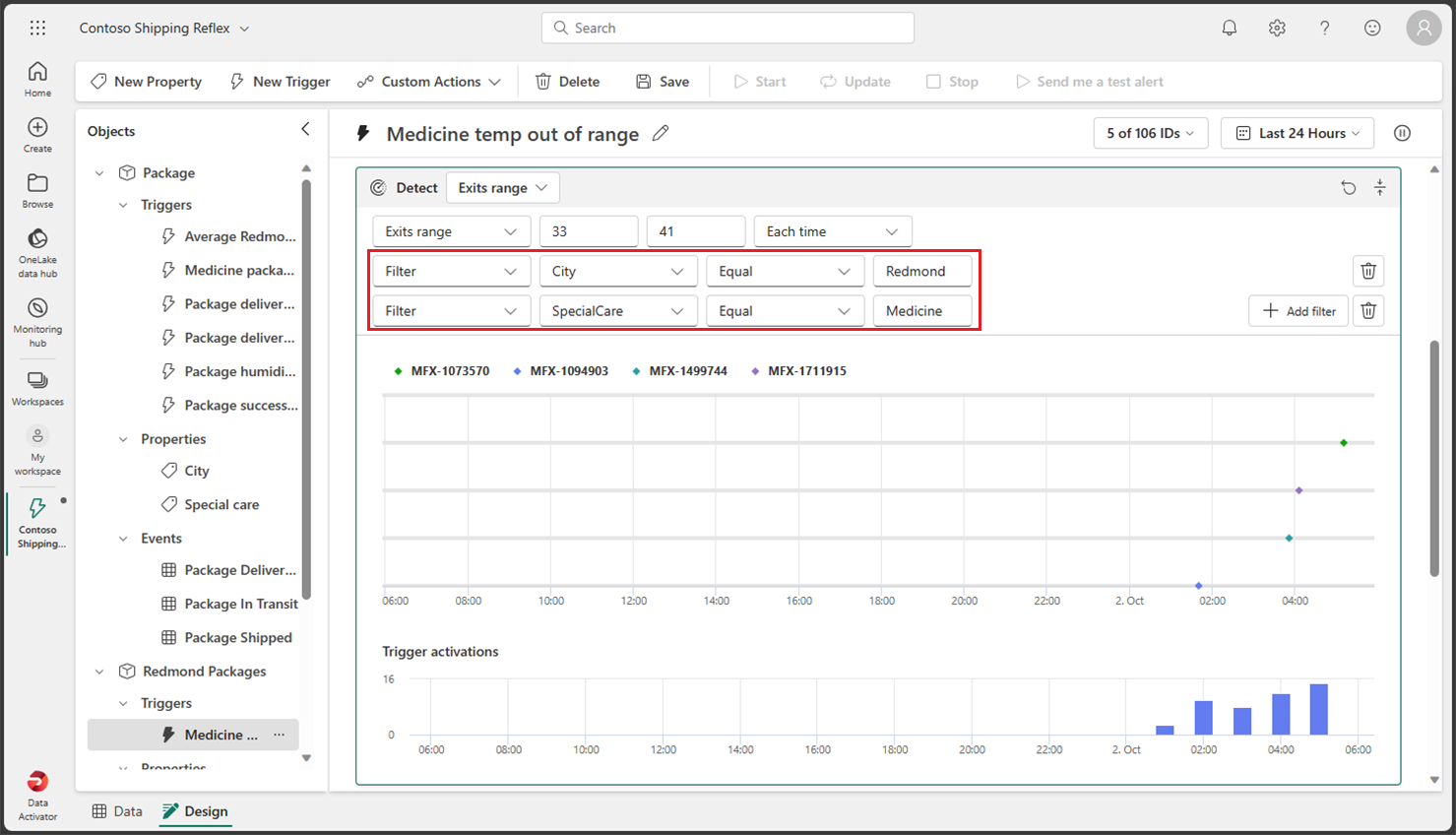
Task: Click Save in toolbar
Action: 663,82
